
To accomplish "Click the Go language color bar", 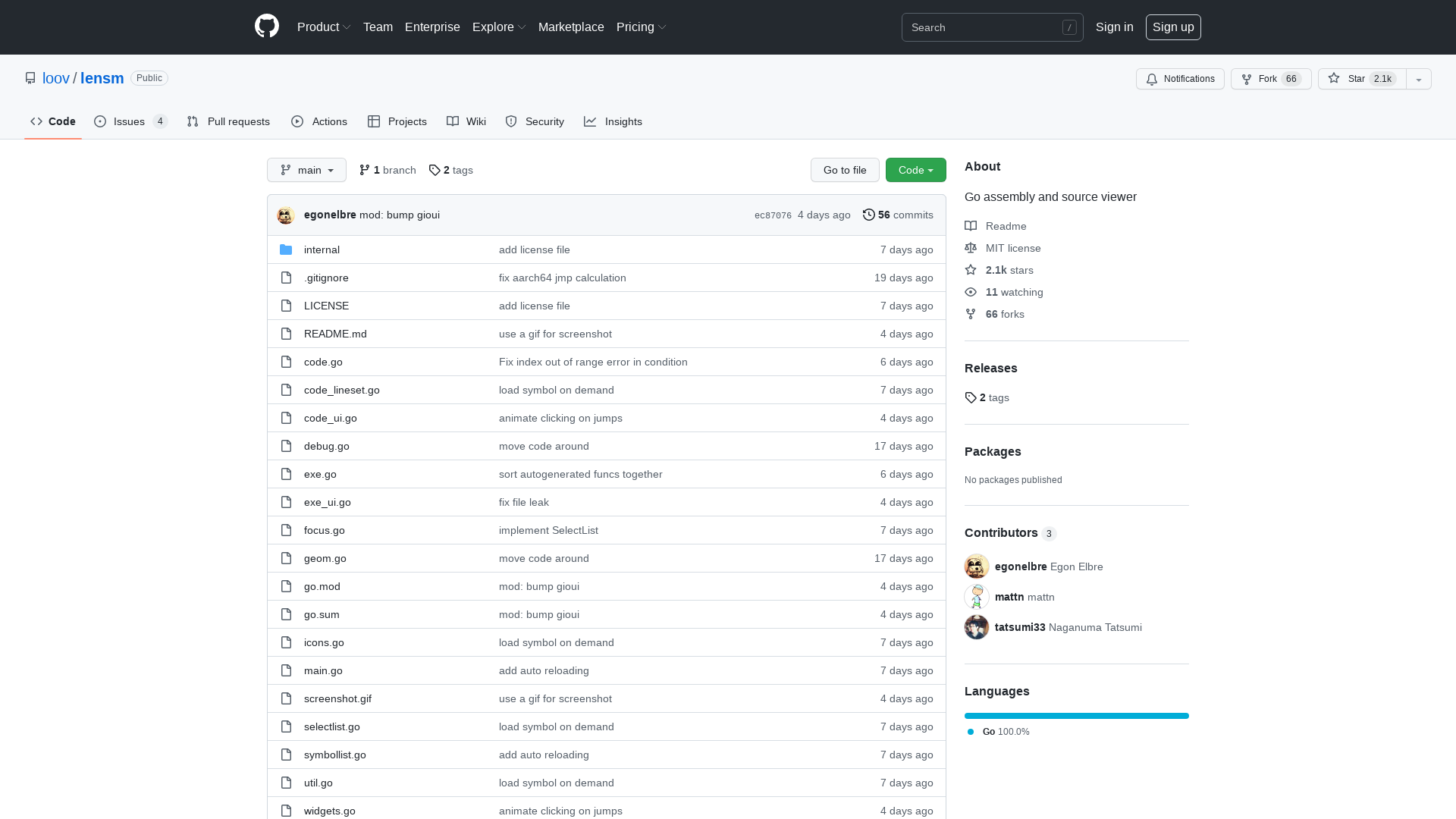I will point(1076,715).
